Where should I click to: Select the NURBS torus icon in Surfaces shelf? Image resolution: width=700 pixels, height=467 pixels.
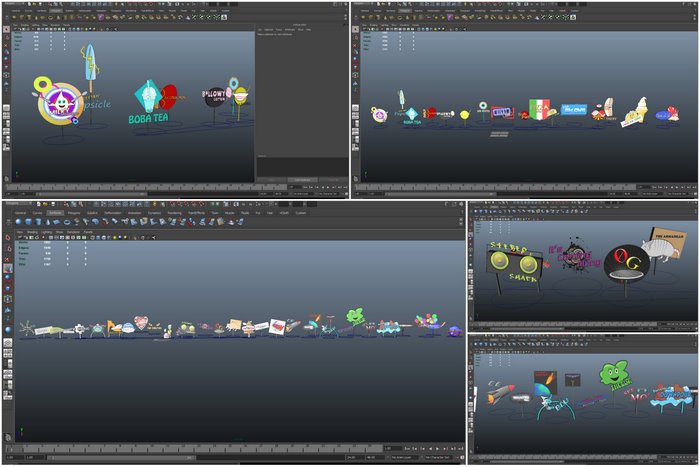pos(67,221)
